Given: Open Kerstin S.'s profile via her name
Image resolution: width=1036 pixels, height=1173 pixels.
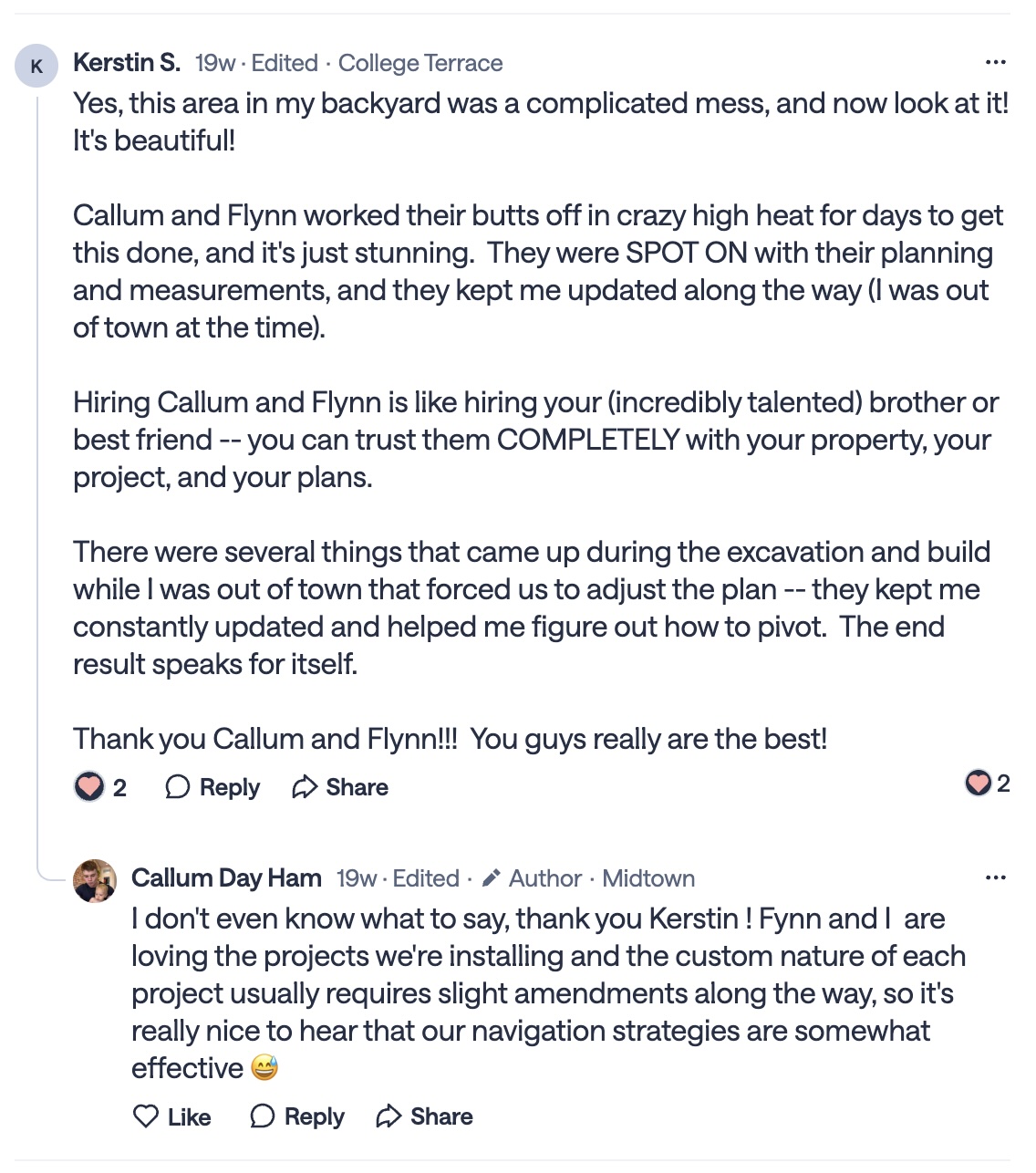Looking at the screenshot, I should 127,63.
